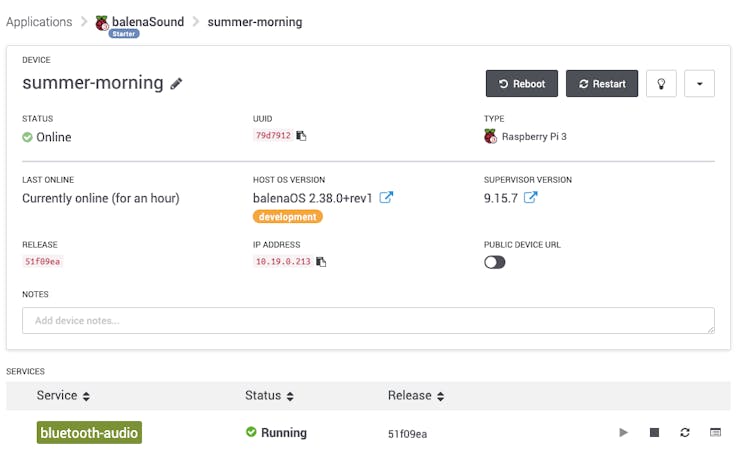Open terminal for bluetooth-audio service
Viewport: 740px width, 476px height.
click(715, 433)
